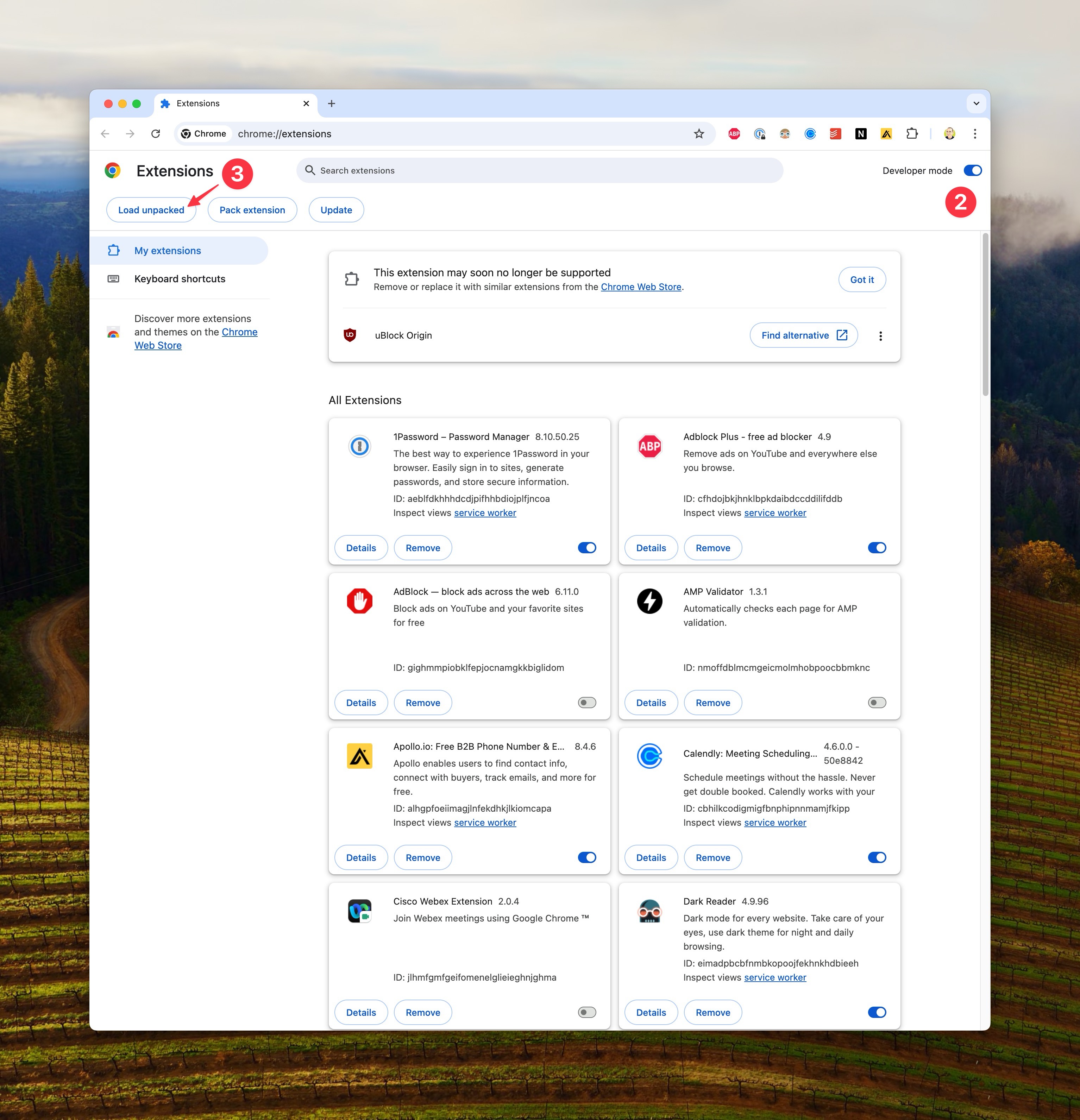1080x1120 pixels.
Task: Switch to the Extensions browser tab
Action: (236, 103)
